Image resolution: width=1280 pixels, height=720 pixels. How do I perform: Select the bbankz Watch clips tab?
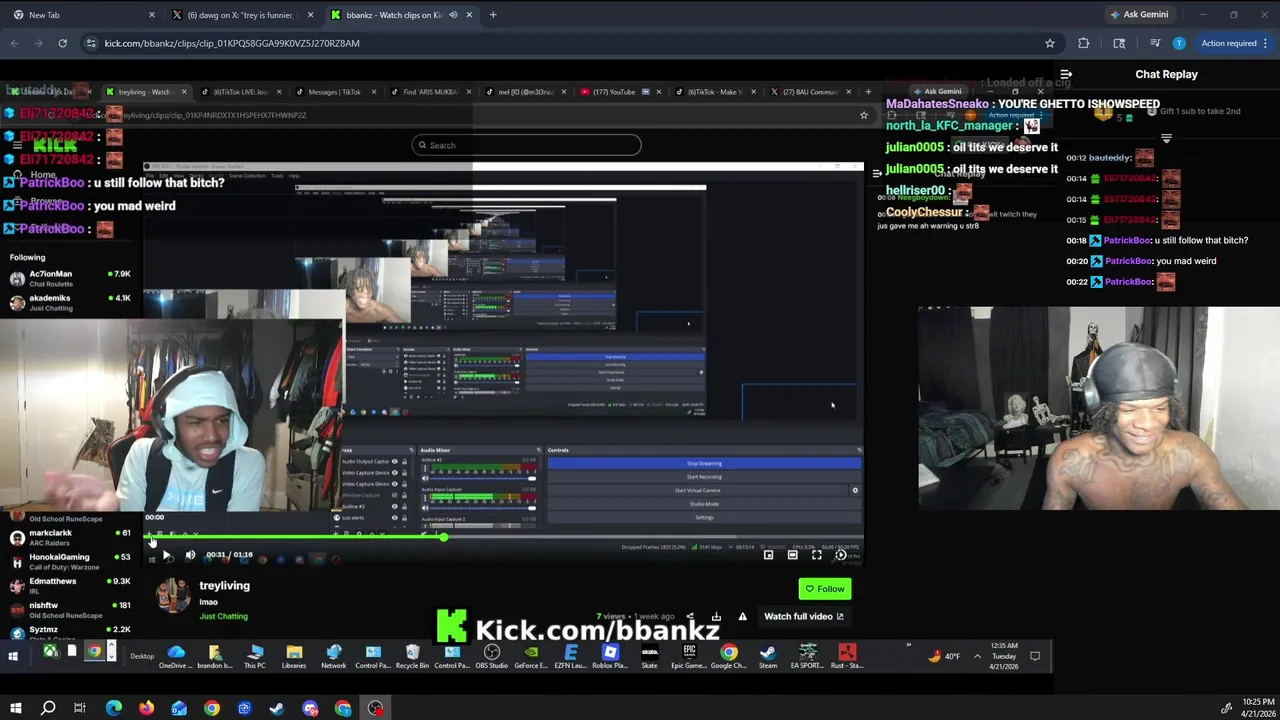point(394,15)
